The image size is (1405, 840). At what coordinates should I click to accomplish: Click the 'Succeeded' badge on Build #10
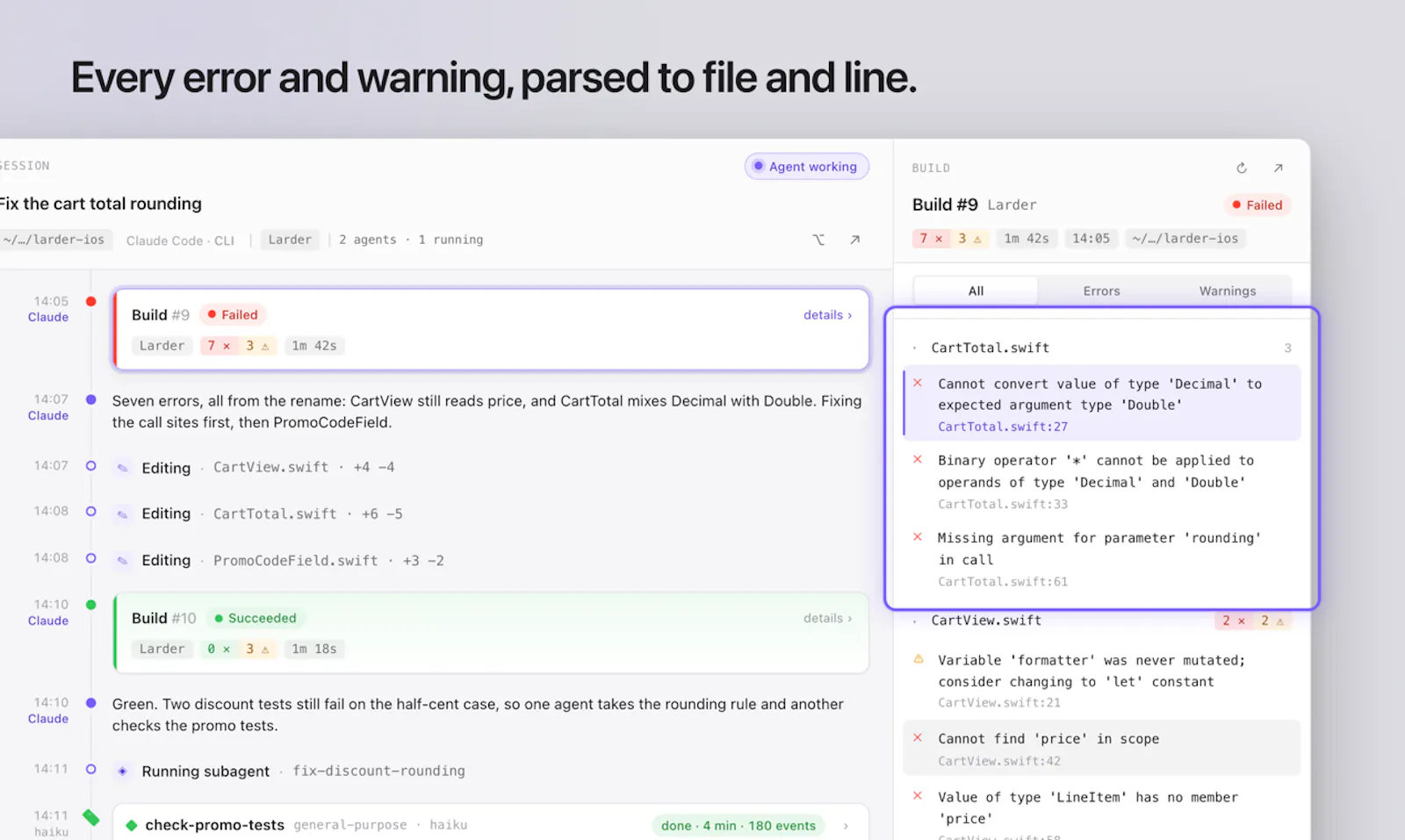pyautogui.click(x=256, y=618)
